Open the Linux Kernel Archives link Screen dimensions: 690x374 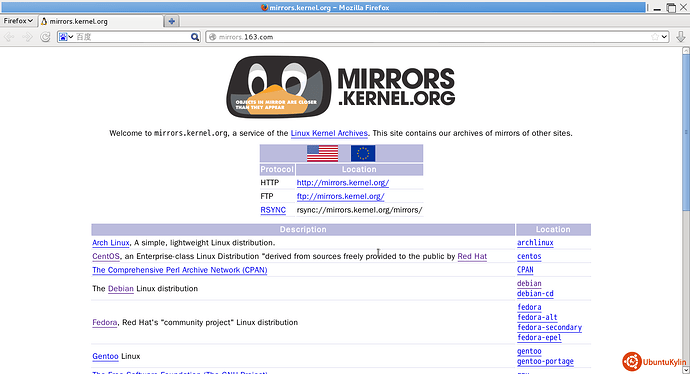pos(329,133)
